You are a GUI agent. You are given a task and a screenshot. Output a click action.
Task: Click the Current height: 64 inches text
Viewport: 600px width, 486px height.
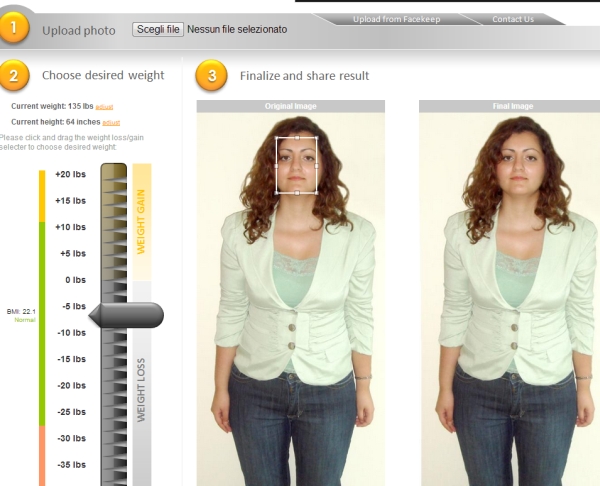click(x=55, y=122)
